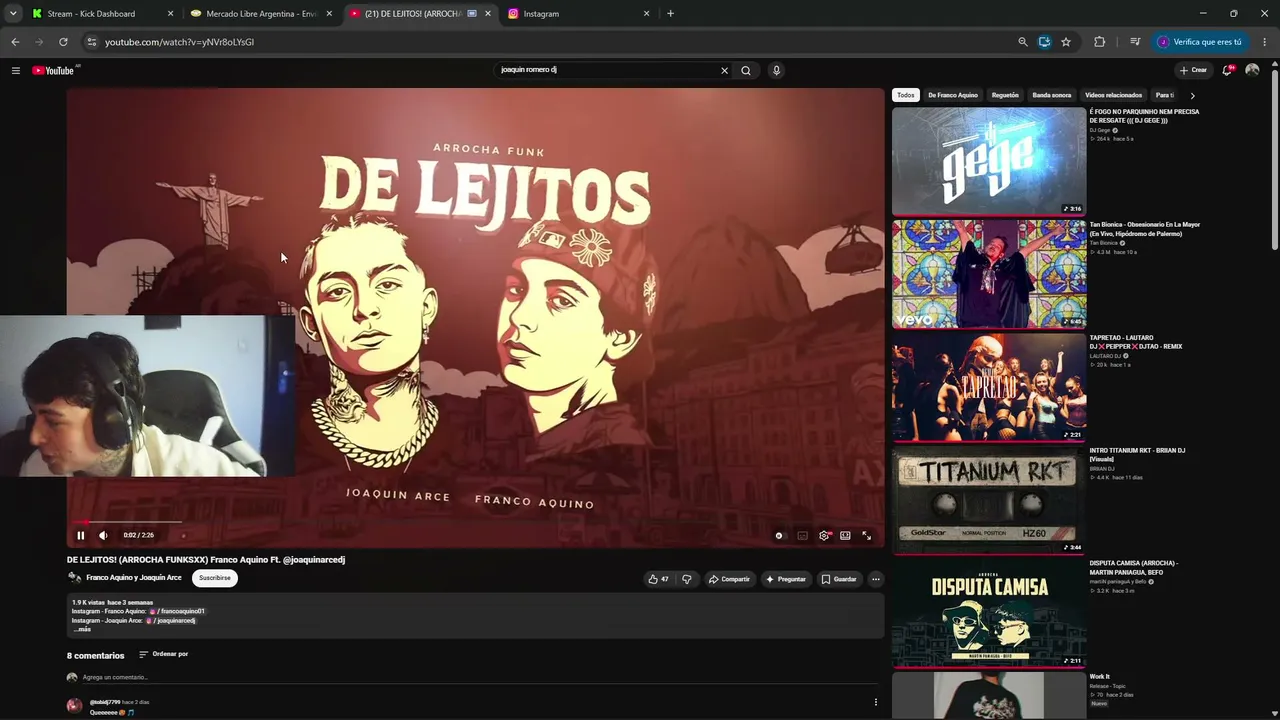This screenshot has width=1280, height=720.
Task: Click the Verifica que eres tú profile chip
Action: (x=1200, y=42)
